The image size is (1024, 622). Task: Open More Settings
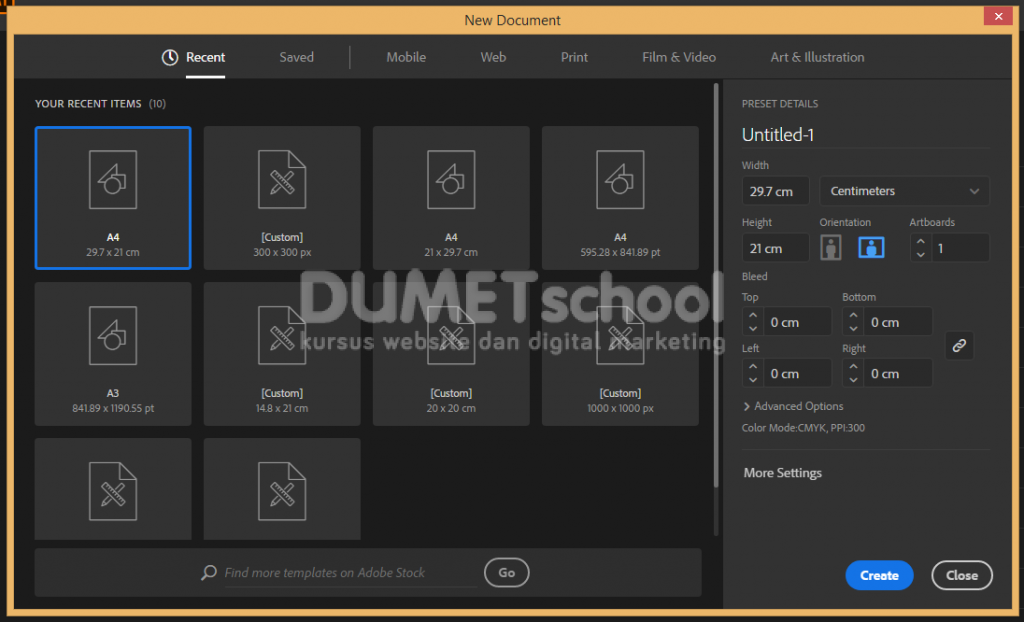pyautogui.click(x=782, y=473)
